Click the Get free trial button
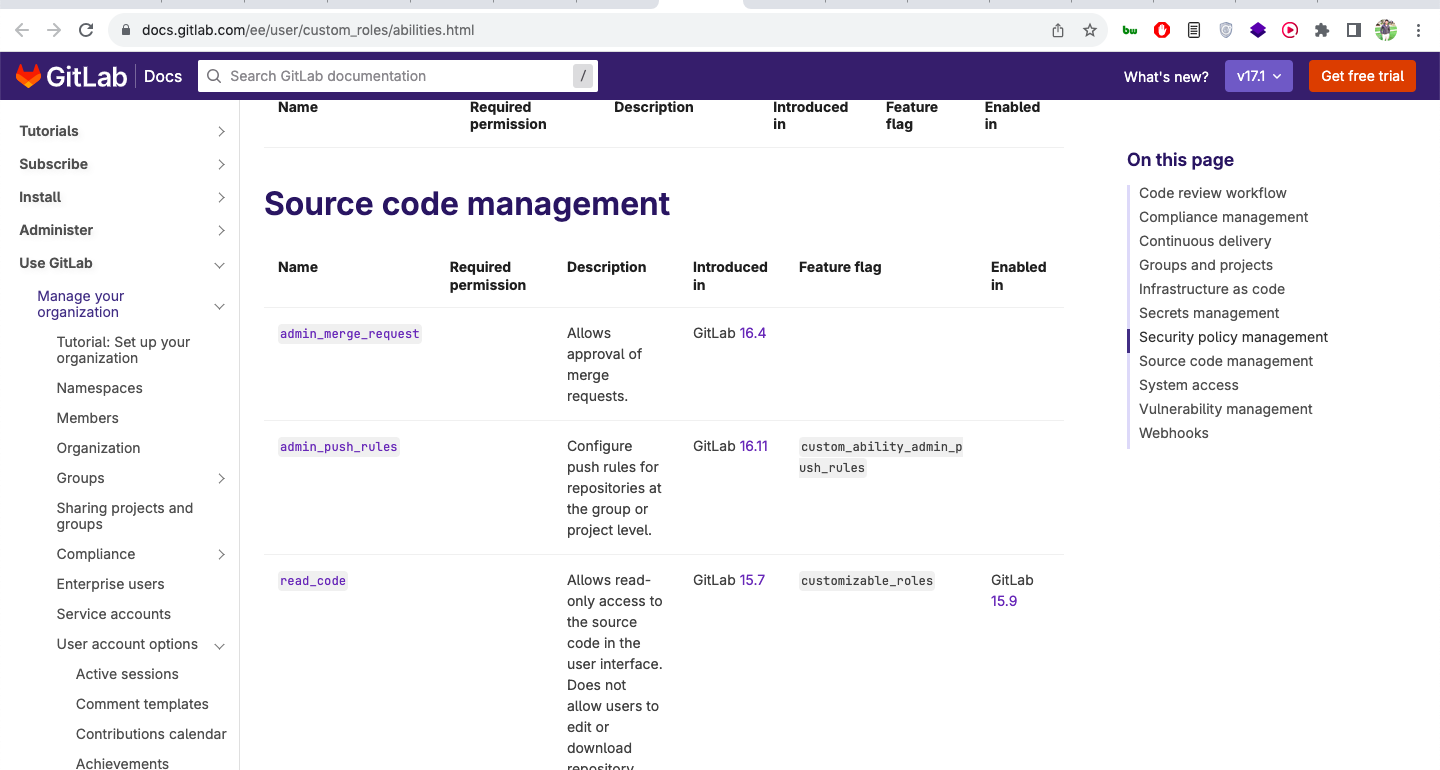 (1362, 76)
